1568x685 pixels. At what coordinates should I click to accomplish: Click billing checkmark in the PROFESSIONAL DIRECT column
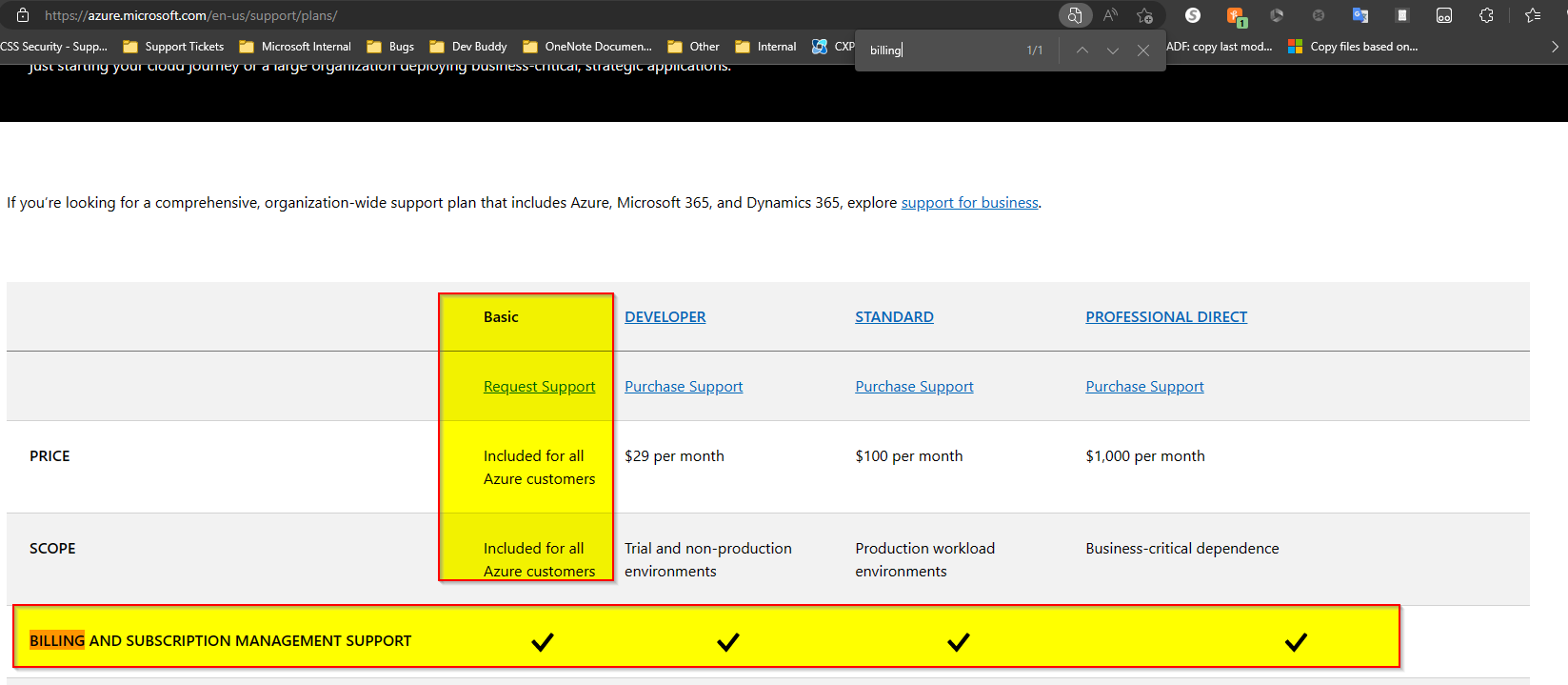click(1296, 641)
